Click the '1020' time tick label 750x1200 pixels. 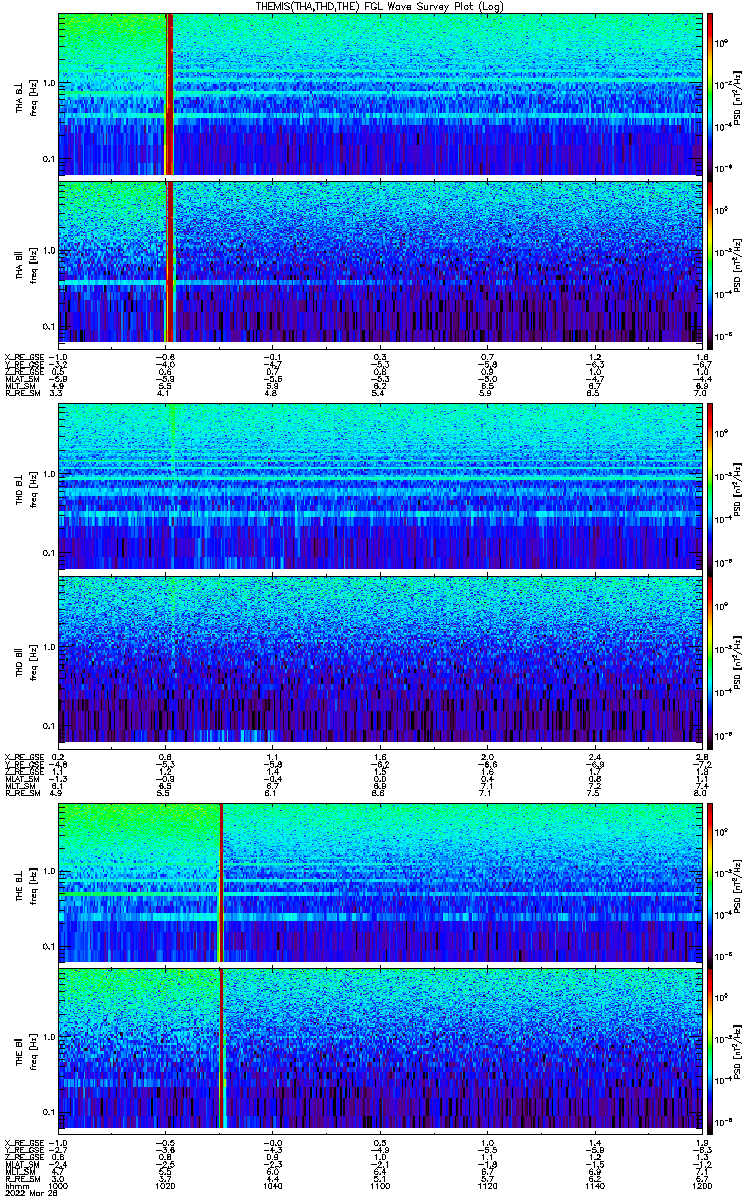pos(166,1186)
